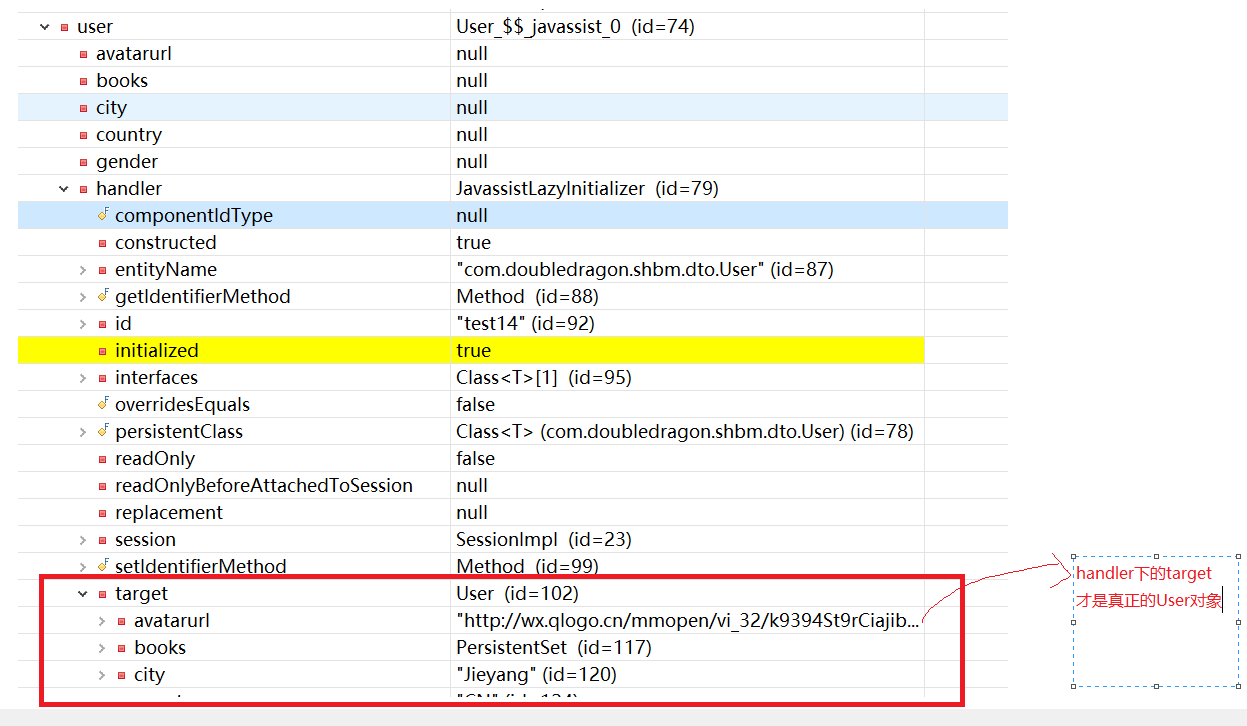Viewport: 1247px width, 726px height.
Task: Click the final-field icon beside getIdentifierMethod
Action: point(103,296)
